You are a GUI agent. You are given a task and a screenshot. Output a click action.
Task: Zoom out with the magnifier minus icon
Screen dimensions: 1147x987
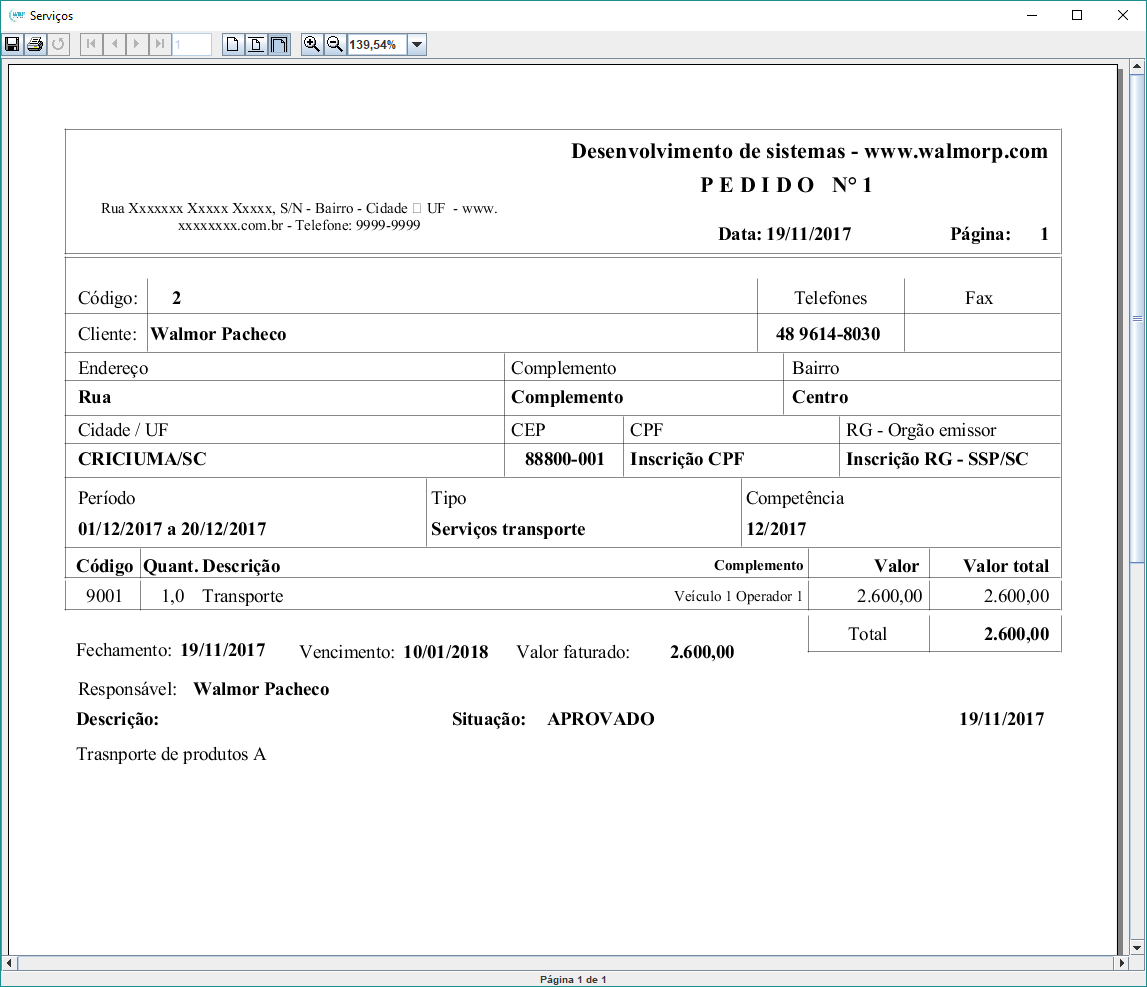pyautogui.click(x=335, y=45)
